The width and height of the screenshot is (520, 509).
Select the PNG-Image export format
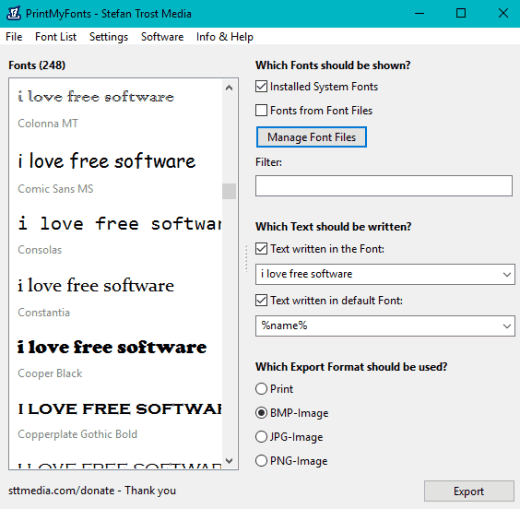point(261,461)
